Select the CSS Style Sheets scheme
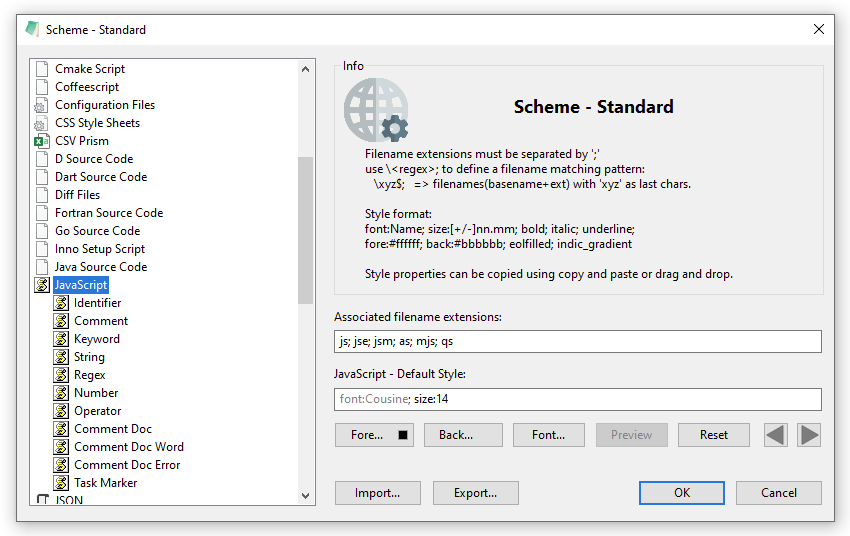The width and height of the screenshot is (850, 536). click(98, 123)
